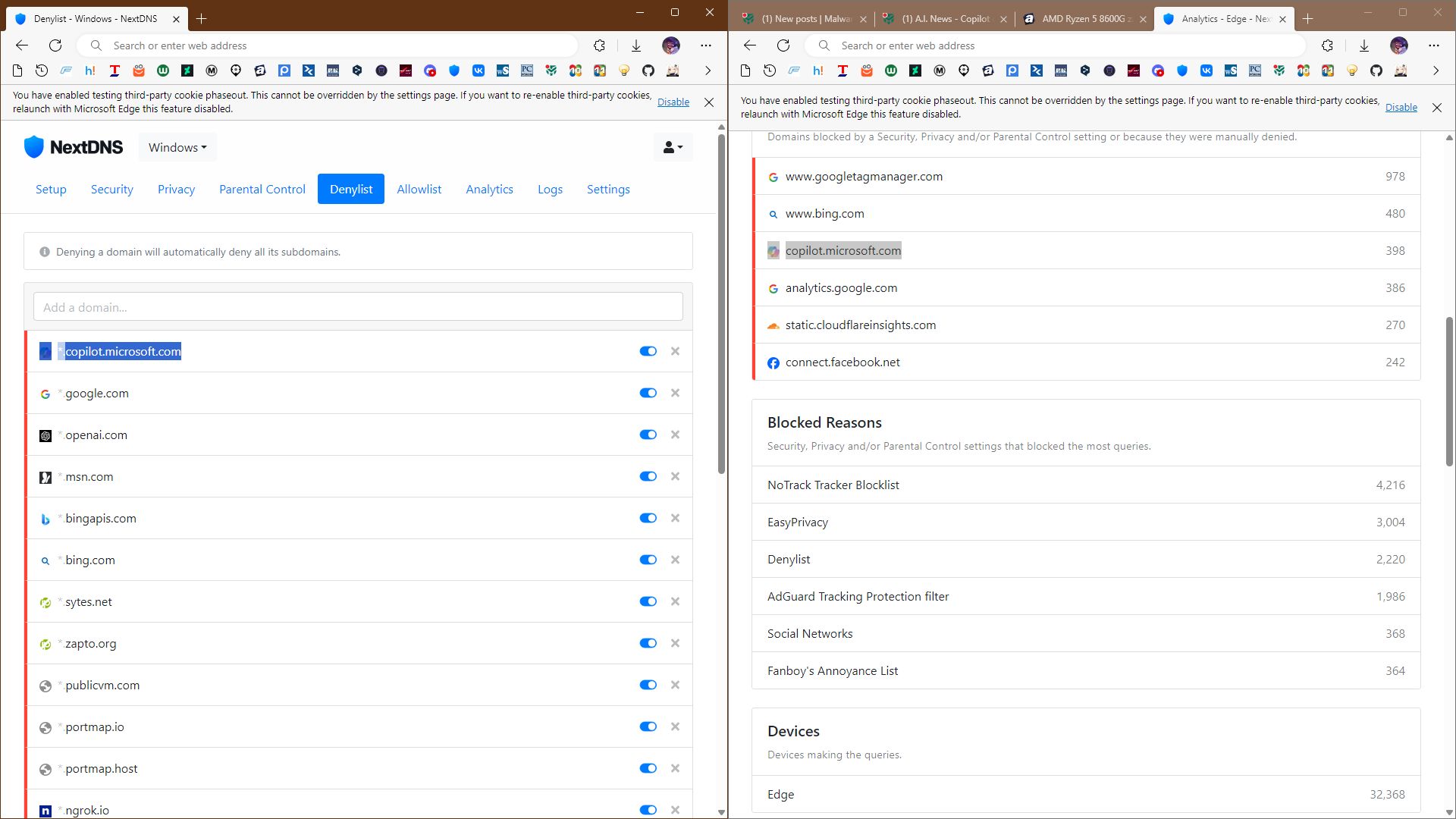Dismiss the cookie phaseout notice in Analytics window

[x=1437, y=108]
